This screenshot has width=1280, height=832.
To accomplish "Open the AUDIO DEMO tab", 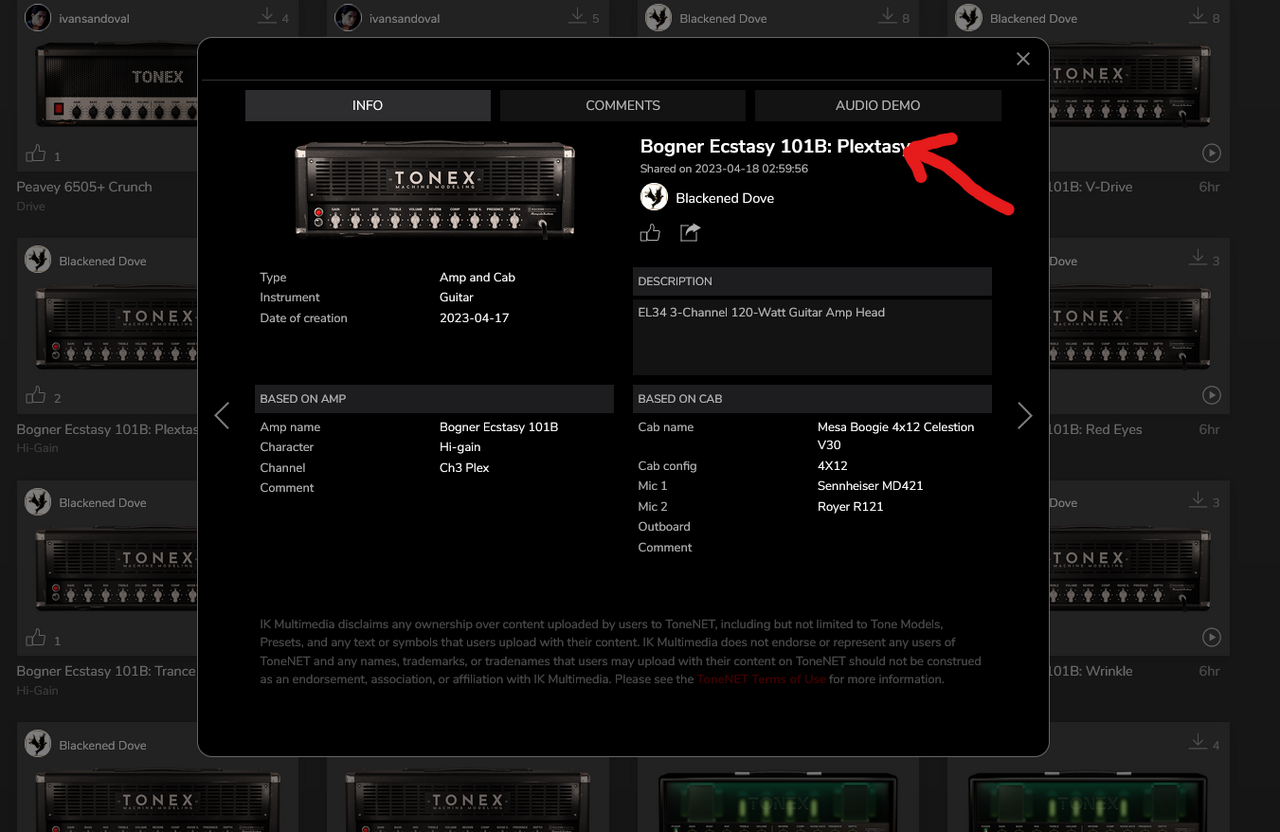I will point(878,105).
